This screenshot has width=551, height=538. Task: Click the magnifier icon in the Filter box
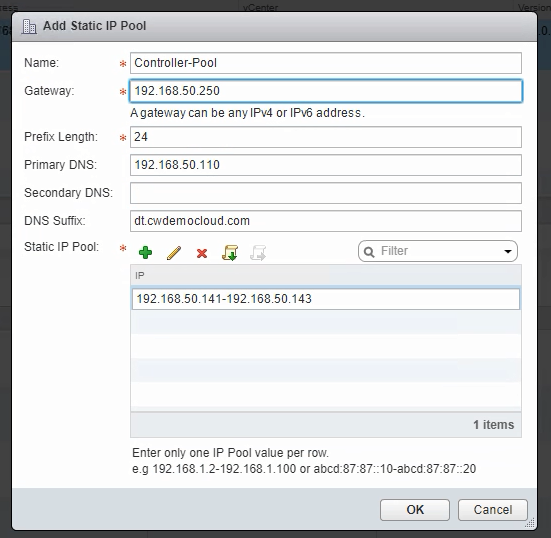[369, 252]
